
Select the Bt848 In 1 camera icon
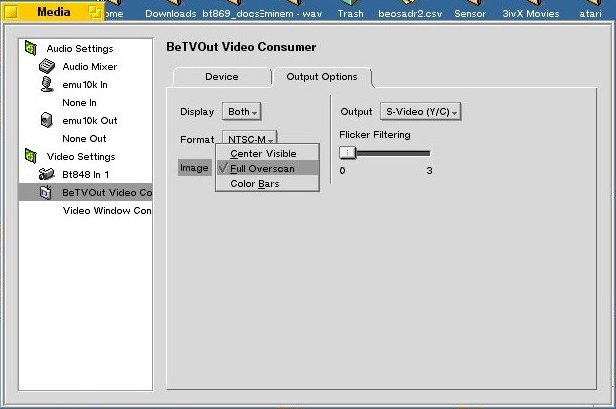coord(46,174)
